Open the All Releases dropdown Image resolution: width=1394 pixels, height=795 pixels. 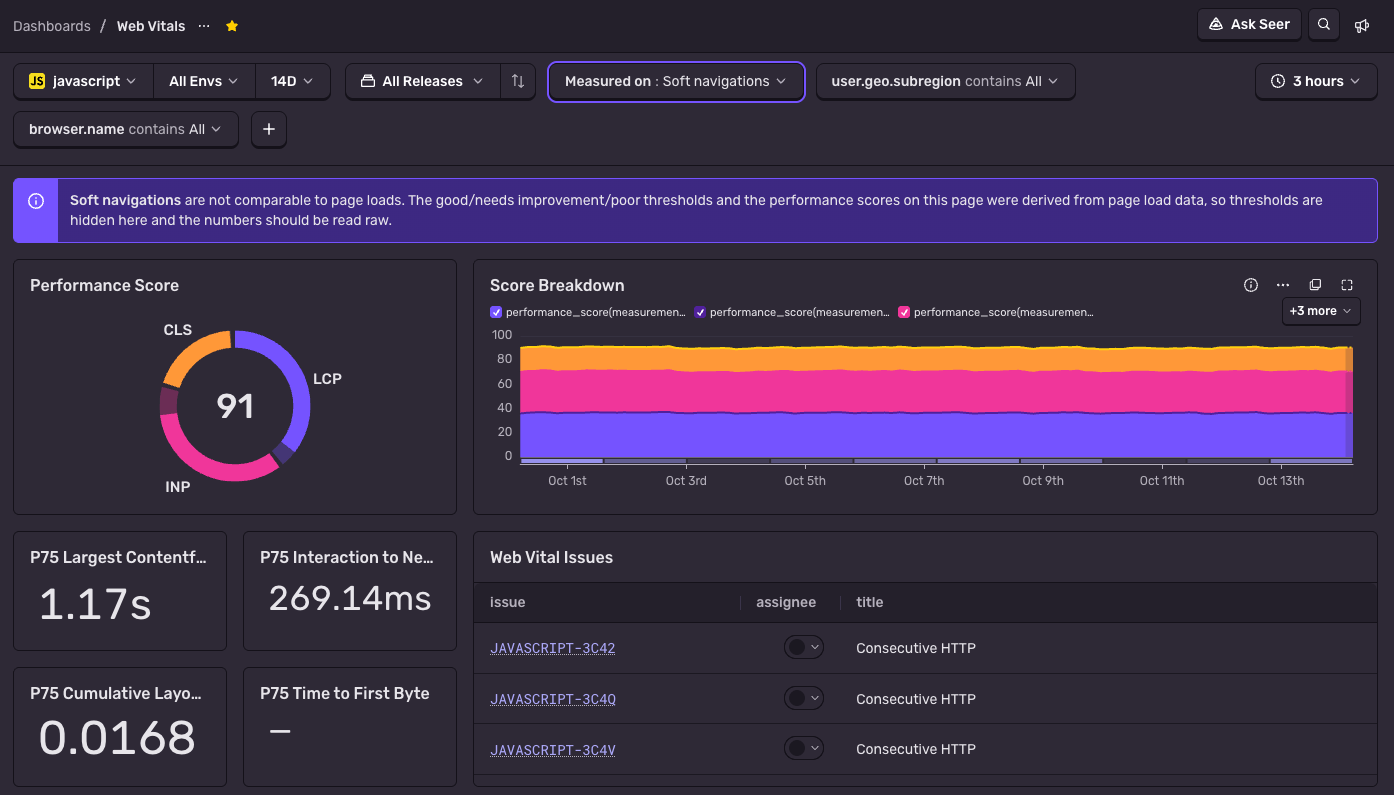click(x=423, y=81)
